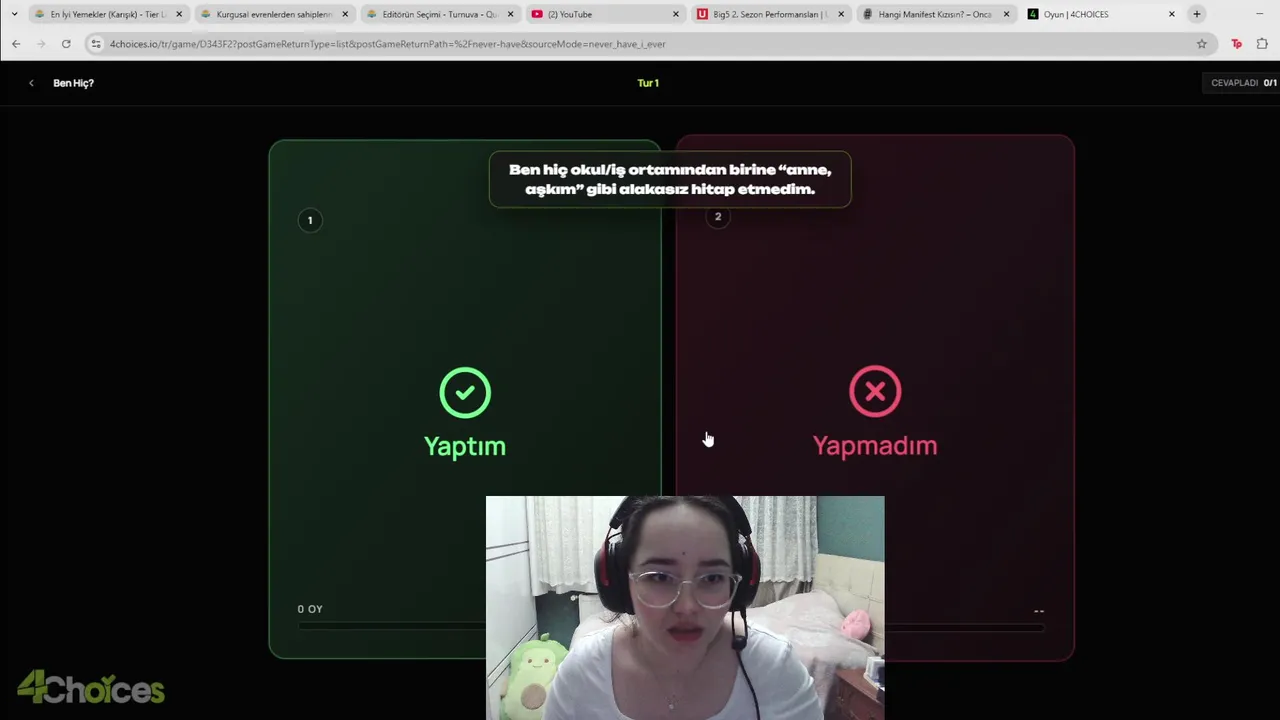Viewport: 1280px width, 720px height.
Task: Close the Kurgusal evrenlerden tab
Action: point(345,14)
